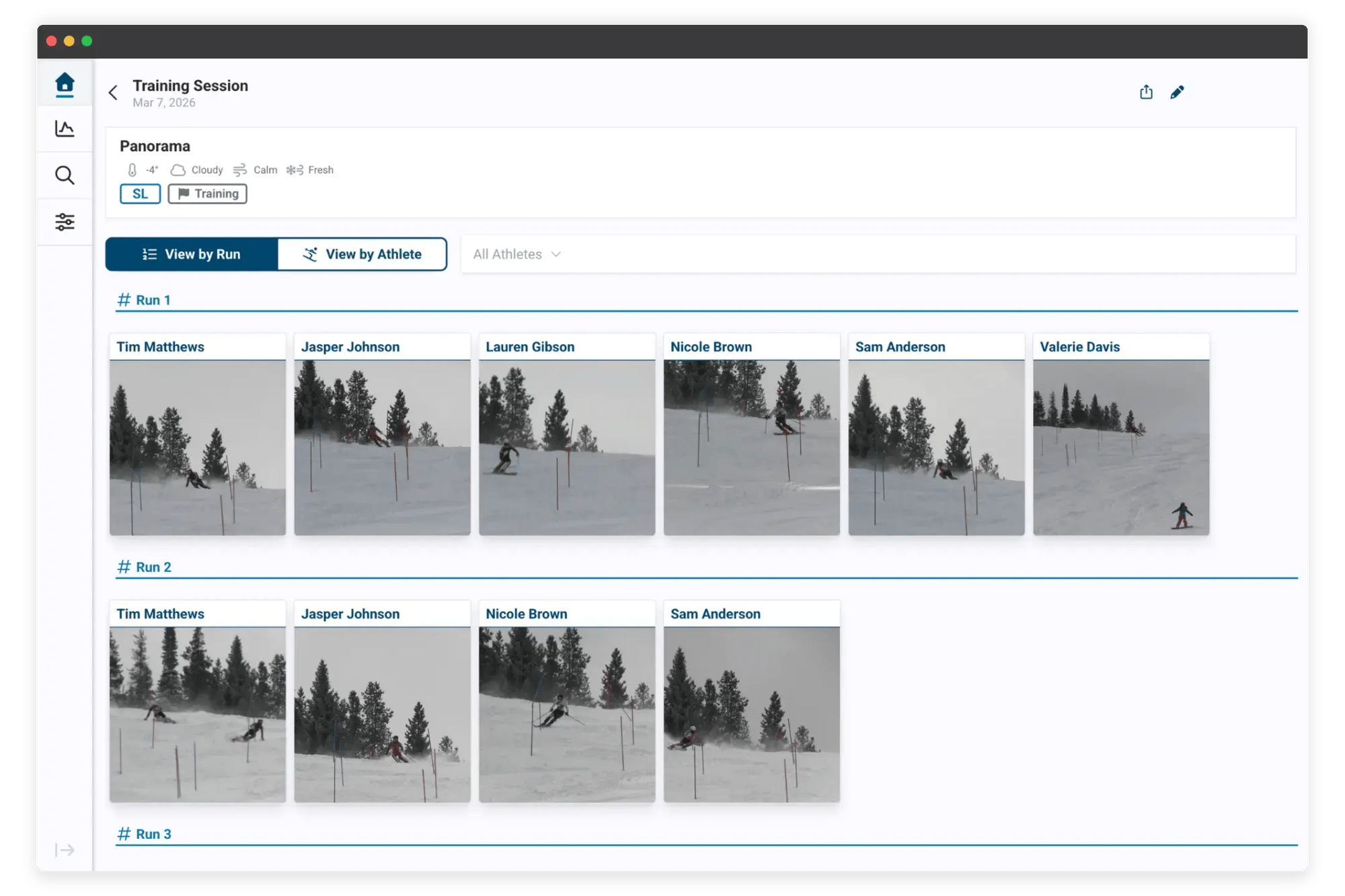The width and height of the screenshot is (1345, 896).
Task: Expand the sidebar with the arrow icon
Action: click(x=65, y=850)
